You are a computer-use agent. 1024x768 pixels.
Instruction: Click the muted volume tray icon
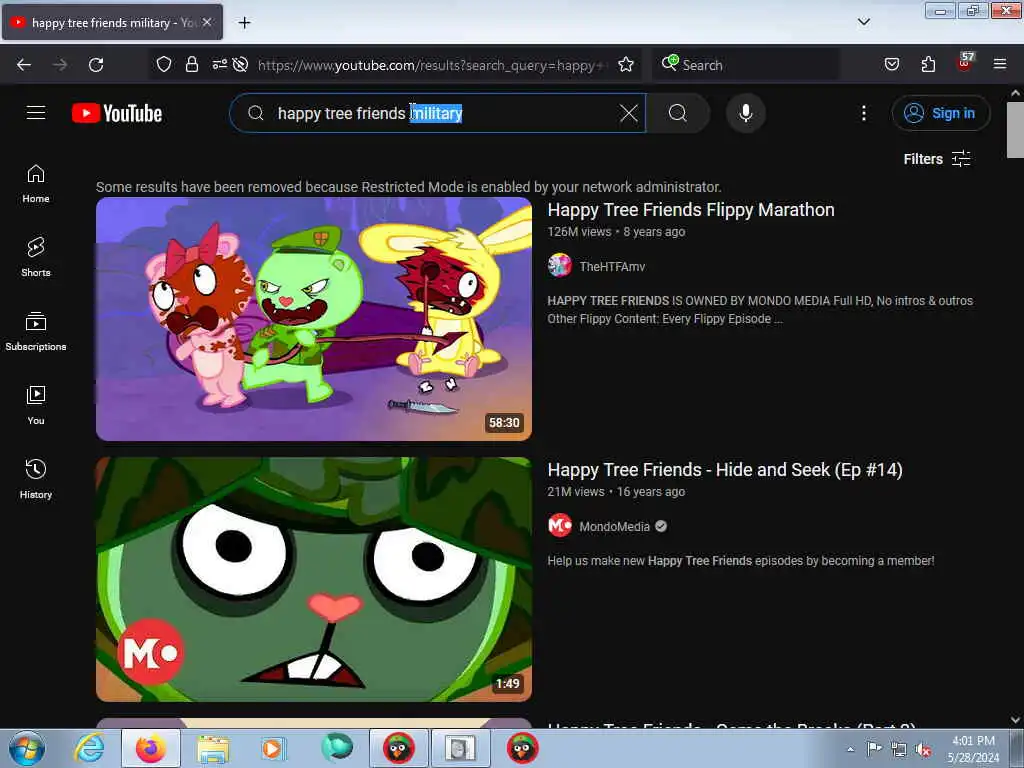click(x=923, y=750)
